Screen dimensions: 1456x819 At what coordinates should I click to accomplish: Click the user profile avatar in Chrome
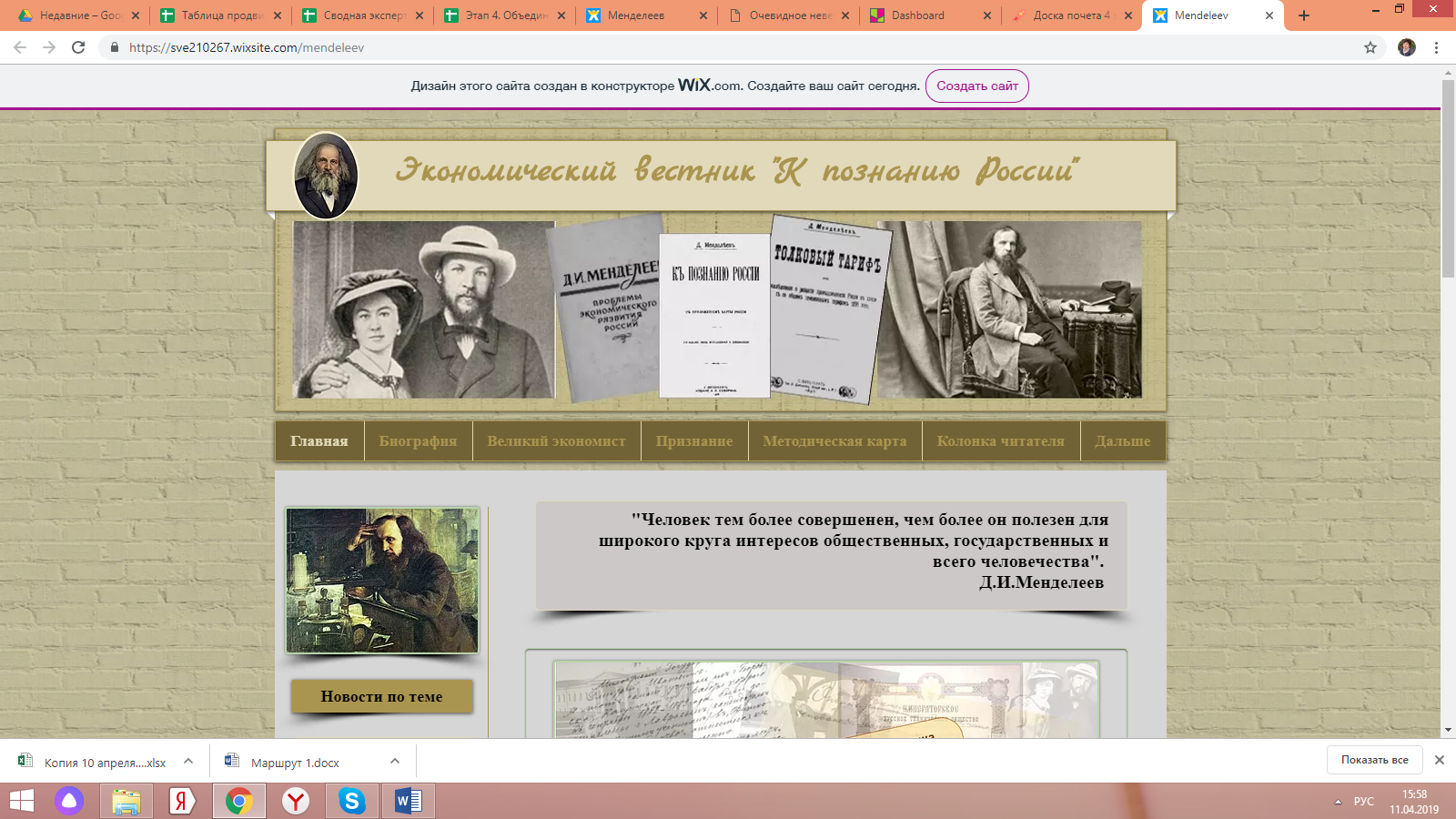tap(1406, 47)
